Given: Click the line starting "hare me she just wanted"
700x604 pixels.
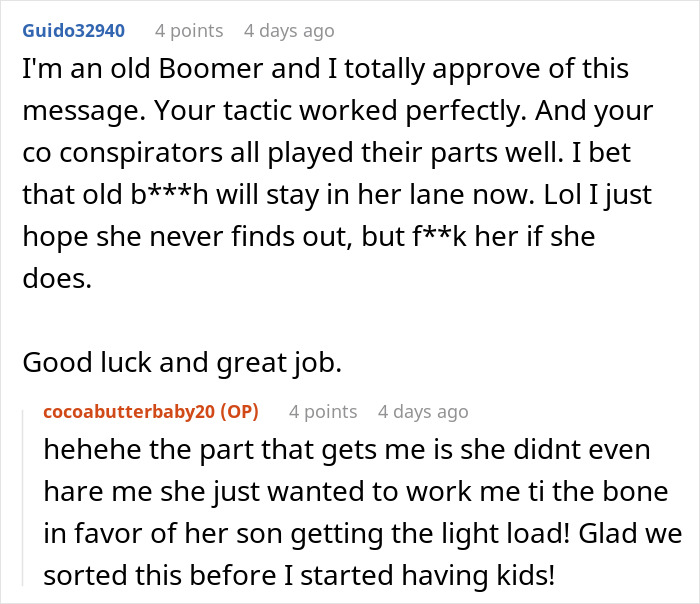Looking at the screenshot, I should (356, 491).
